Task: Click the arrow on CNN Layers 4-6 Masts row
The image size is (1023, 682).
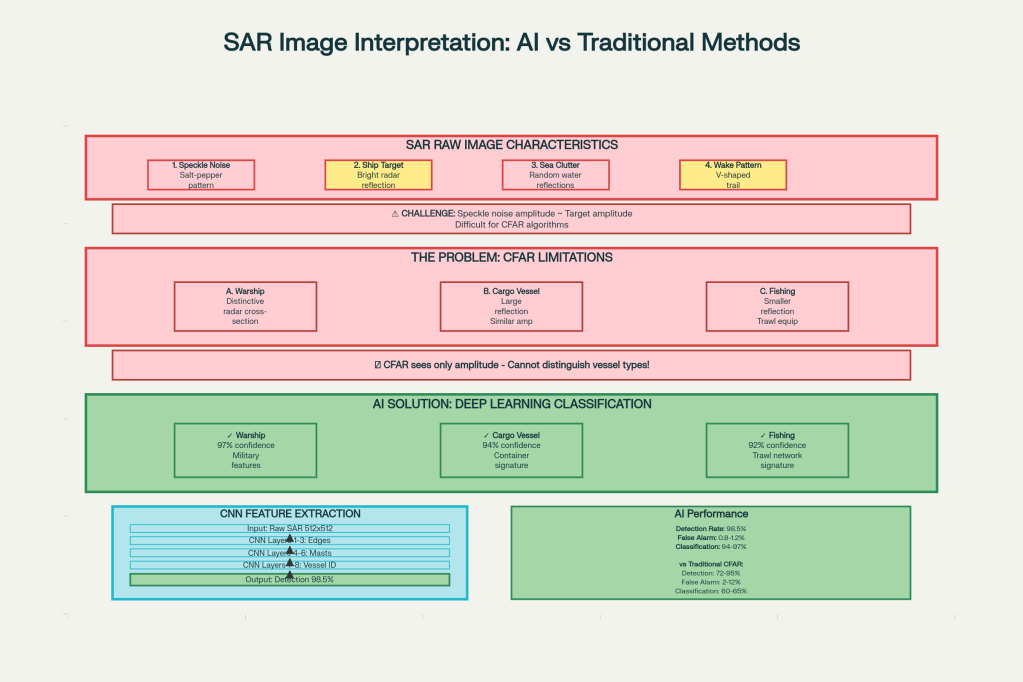Action: [x=290, y=552]
